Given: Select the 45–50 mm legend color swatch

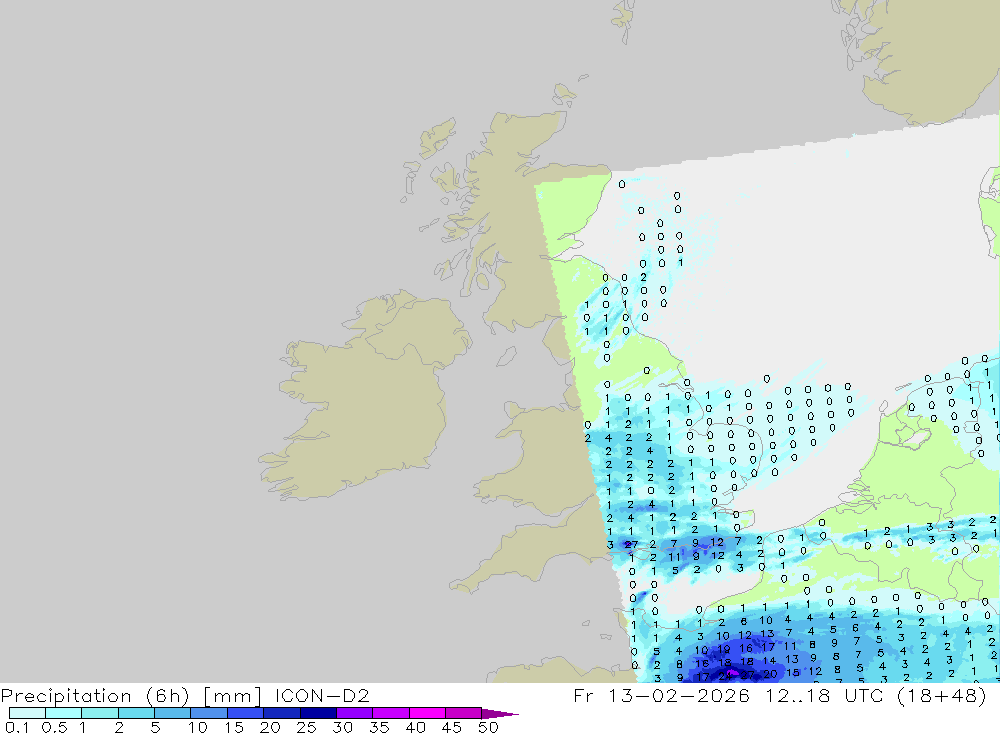Looking at the screenshot, I should 464,713.
